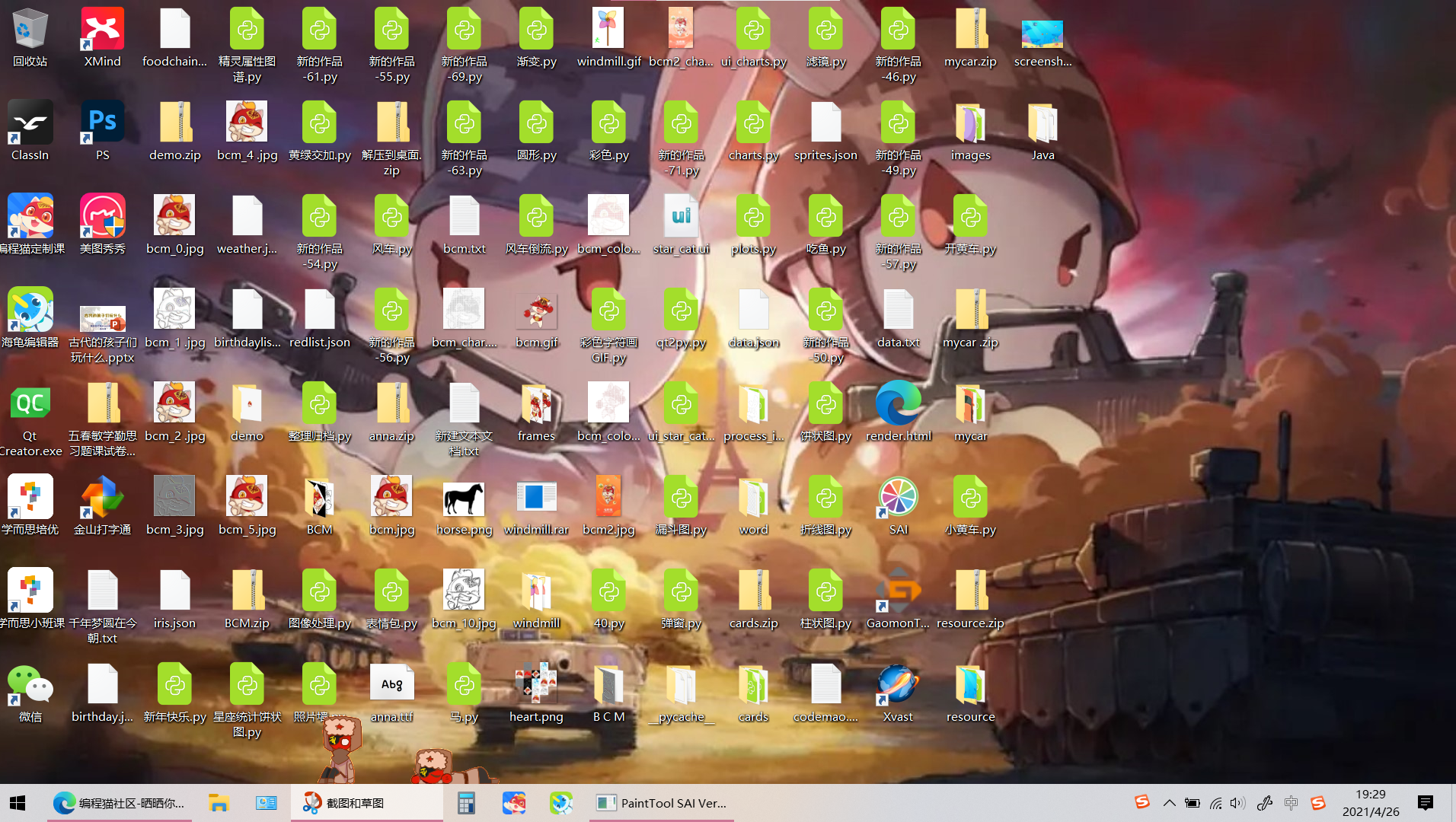Select the 表情包.py file
The width and height of the screenshot is (1456, 822).
click(x=392, y=598)
